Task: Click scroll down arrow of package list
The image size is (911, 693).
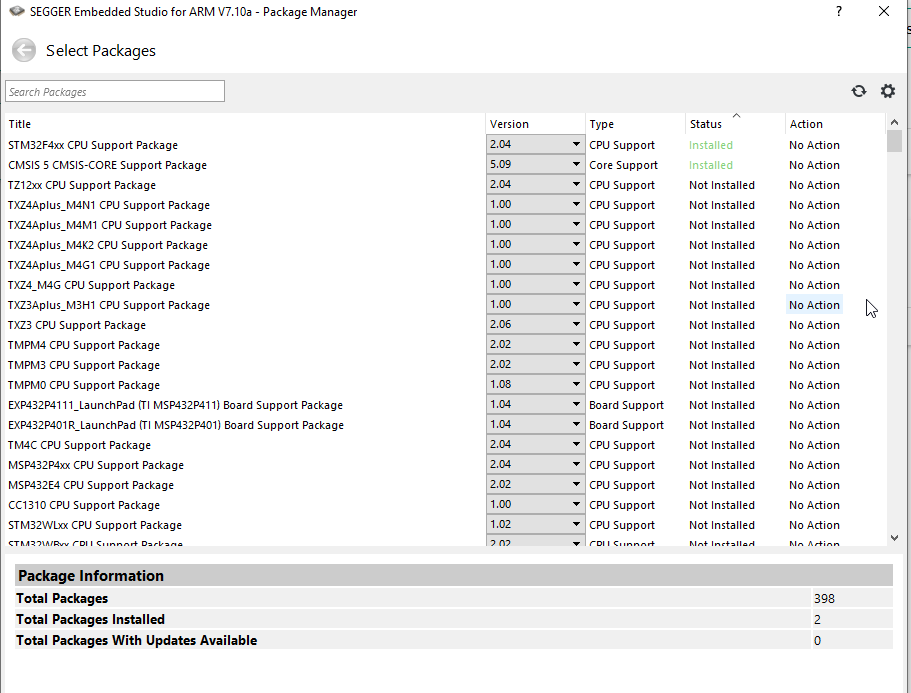Action: [x=894, y=538]
